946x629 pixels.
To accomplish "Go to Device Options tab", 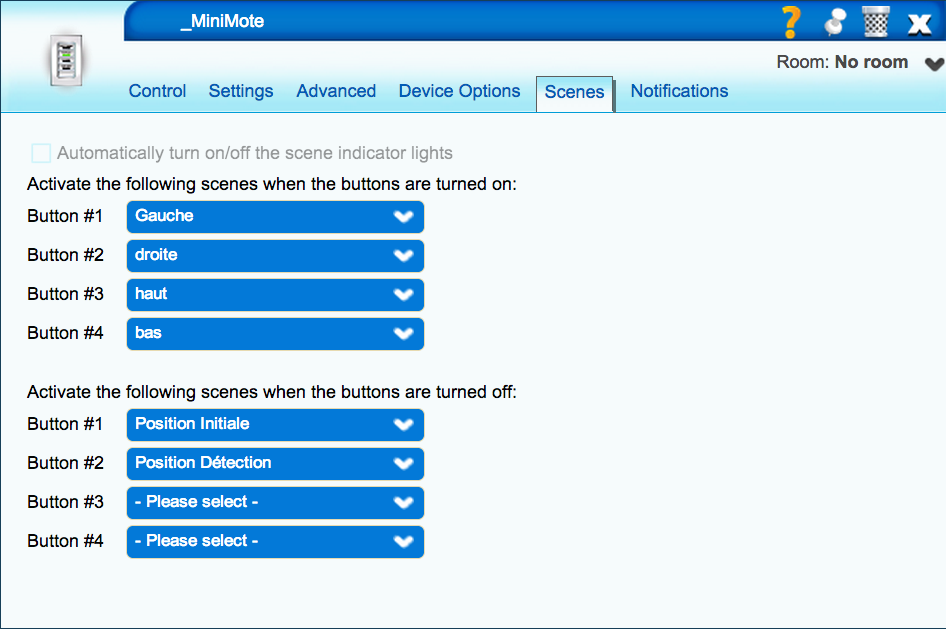I will [459, 91].
